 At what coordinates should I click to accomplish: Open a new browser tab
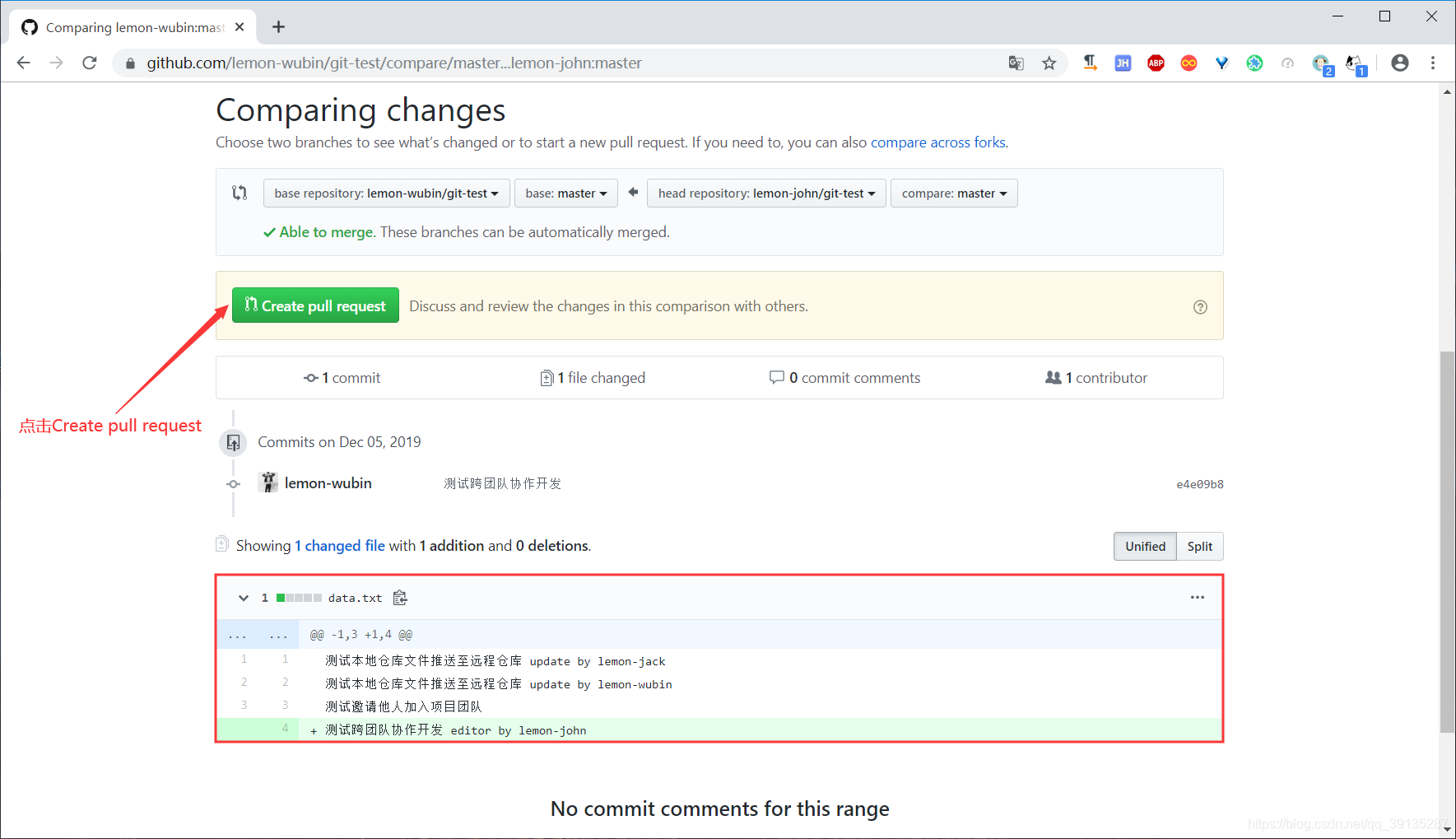point(279,27)
